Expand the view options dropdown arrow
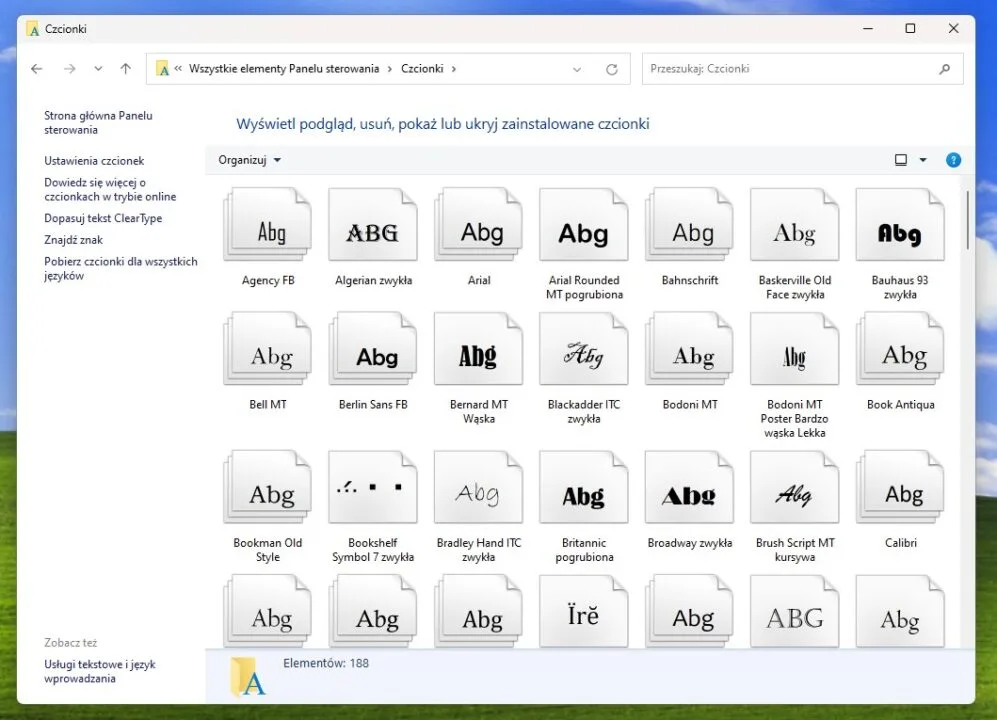Screen dimensions: 997x720 click(923, 160)
